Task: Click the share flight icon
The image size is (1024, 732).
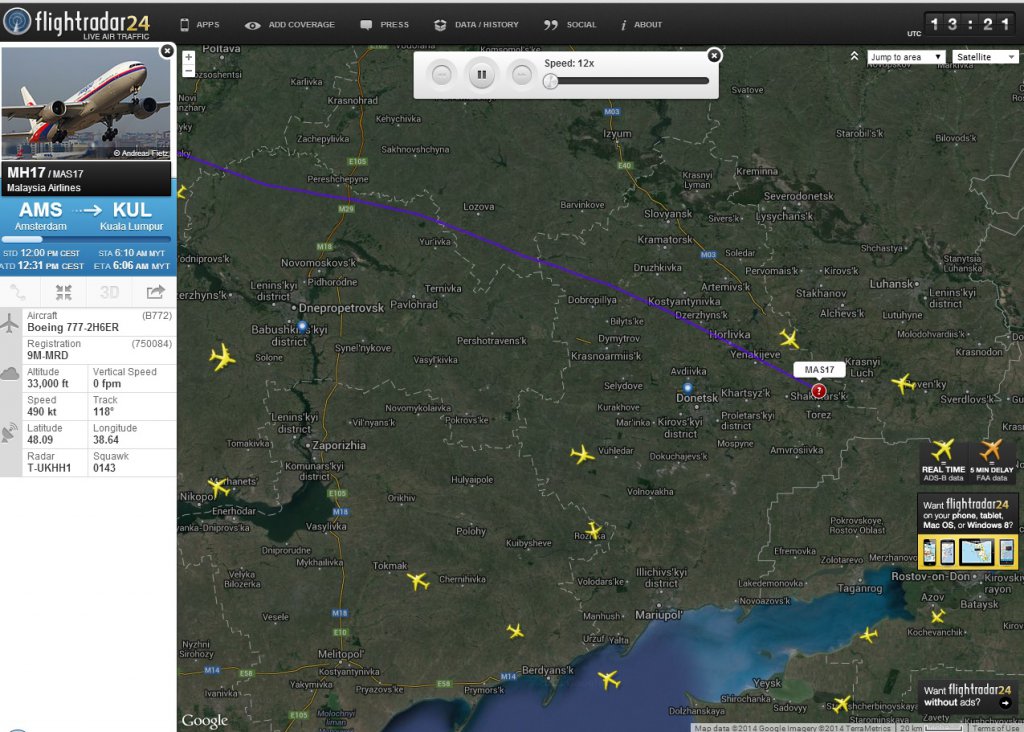Action: 155,292
